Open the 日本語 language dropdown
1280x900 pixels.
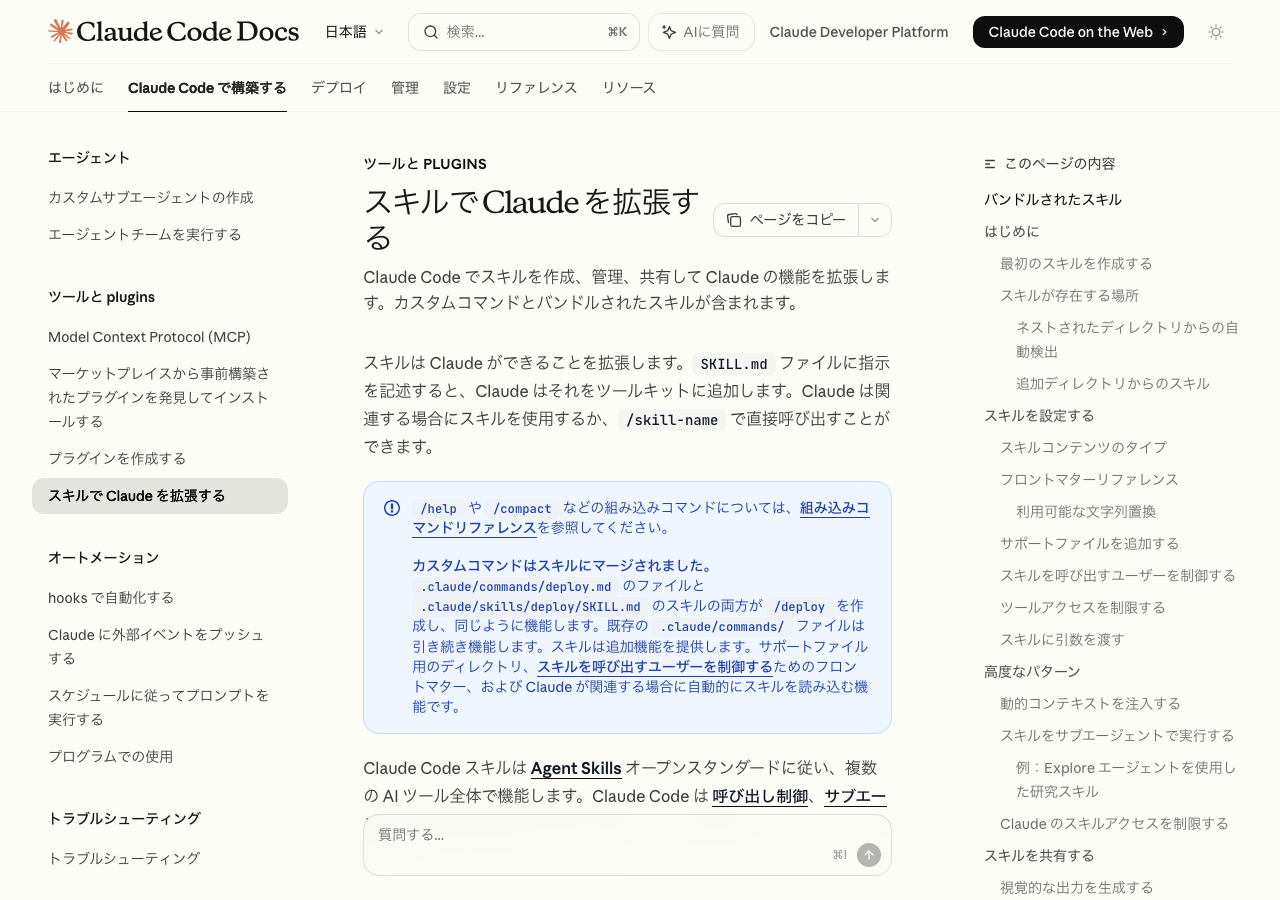(354, 32)
